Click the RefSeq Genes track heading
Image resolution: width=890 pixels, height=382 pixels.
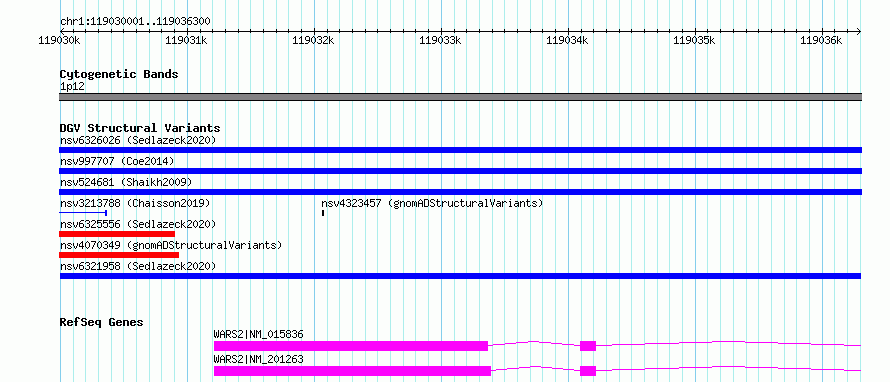[x=102, y=322]
